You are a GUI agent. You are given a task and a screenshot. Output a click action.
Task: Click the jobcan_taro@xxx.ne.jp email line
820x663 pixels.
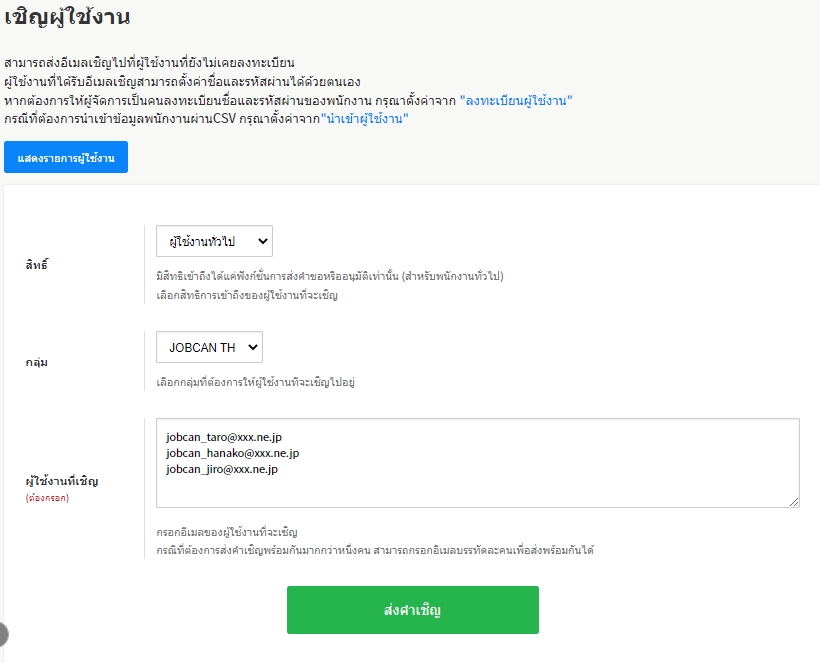click(x=226, y=437)
